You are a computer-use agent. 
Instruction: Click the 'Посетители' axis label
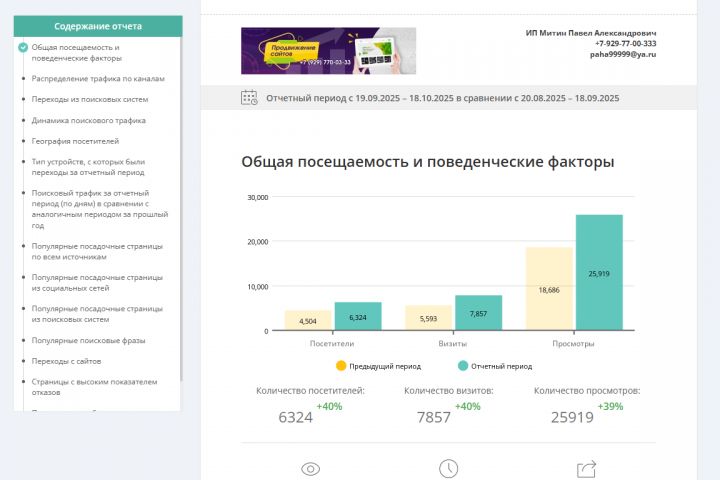[x=332, y=343]
